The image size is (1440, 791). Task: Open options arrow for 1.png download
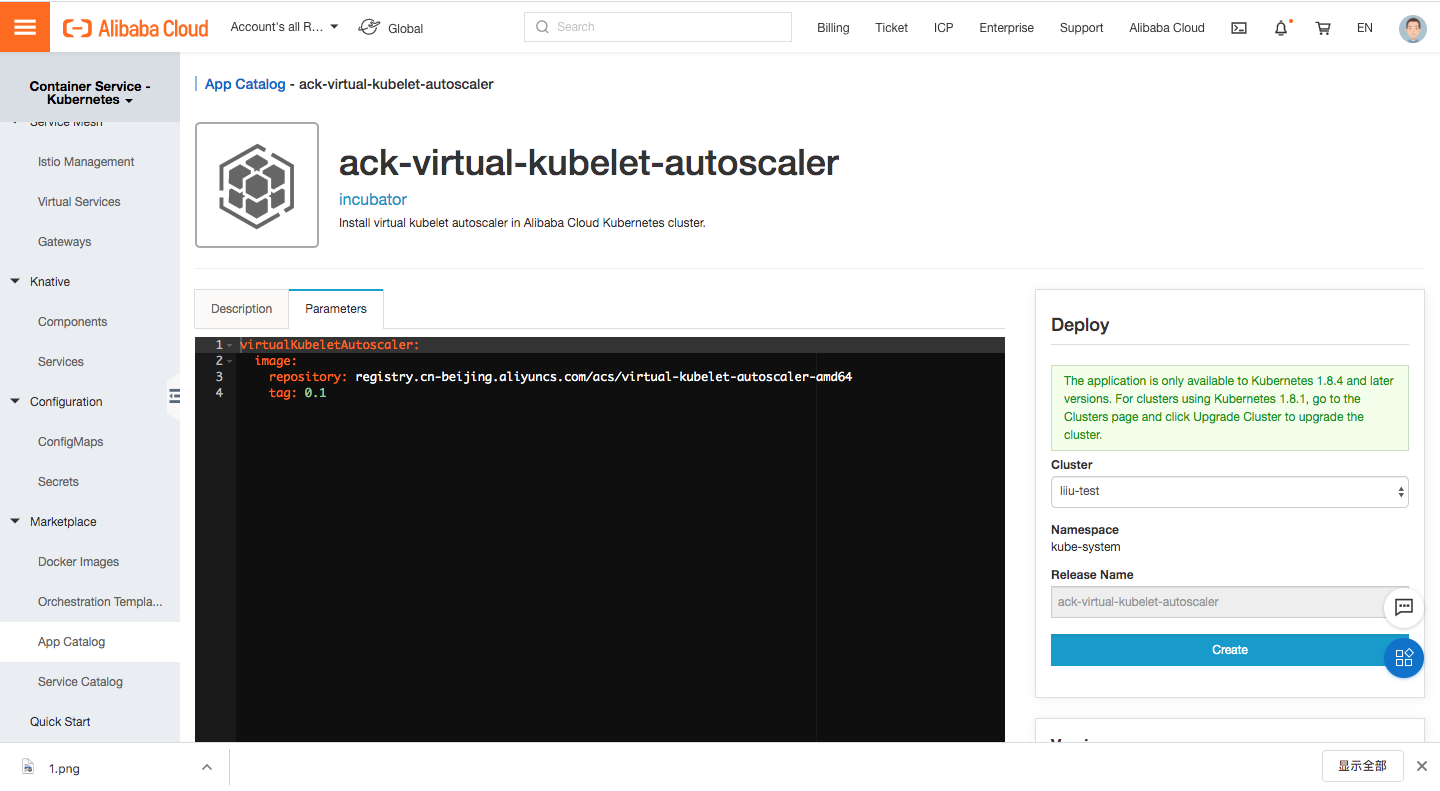pyautogui.click(x=207, y=767)
